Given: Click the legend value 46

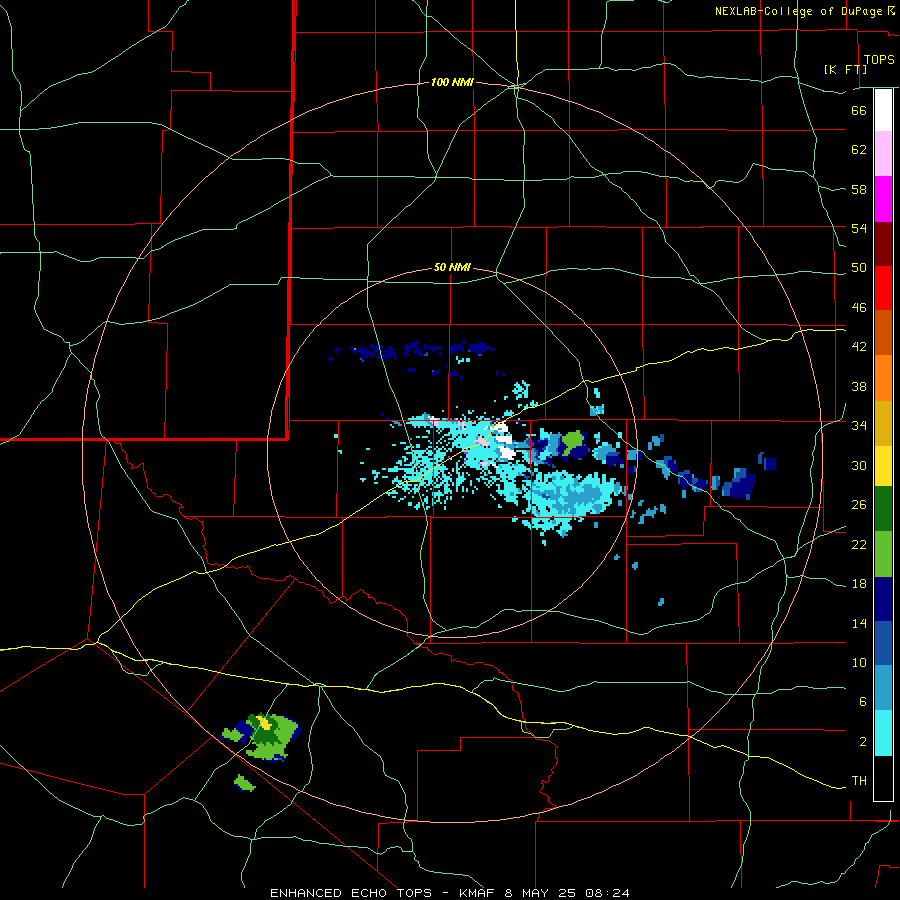Looking at the screenshot, I should tap(859, 308).
